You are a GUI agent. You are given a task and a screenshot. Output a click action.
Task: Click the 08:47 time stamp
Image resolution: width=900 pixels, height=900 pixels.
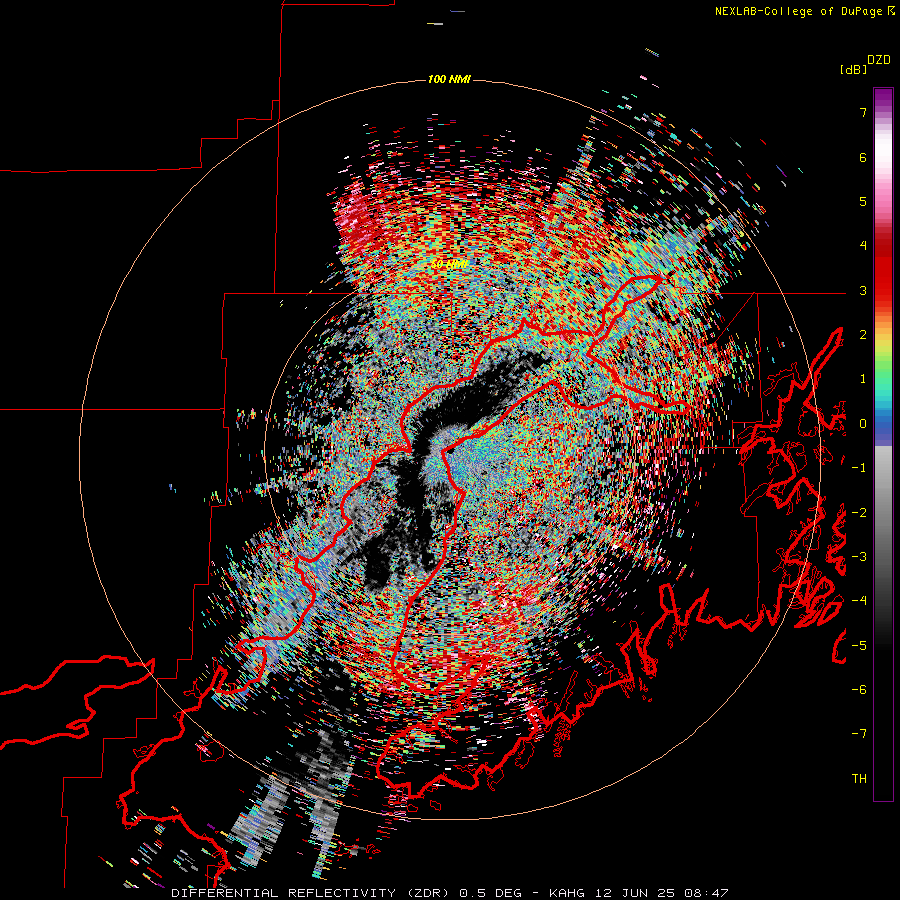pos(708,893)
